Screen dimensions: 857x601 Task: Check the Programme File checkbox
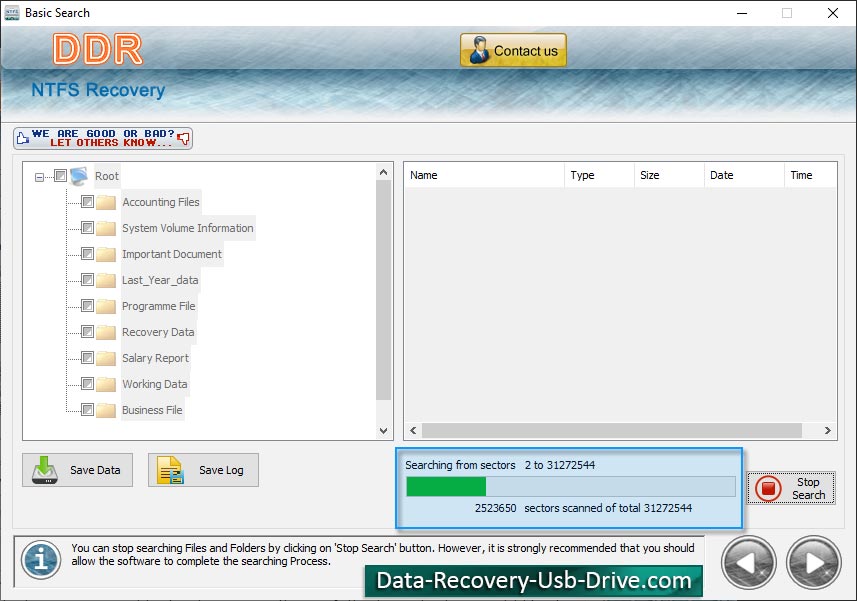click(87, 305)
